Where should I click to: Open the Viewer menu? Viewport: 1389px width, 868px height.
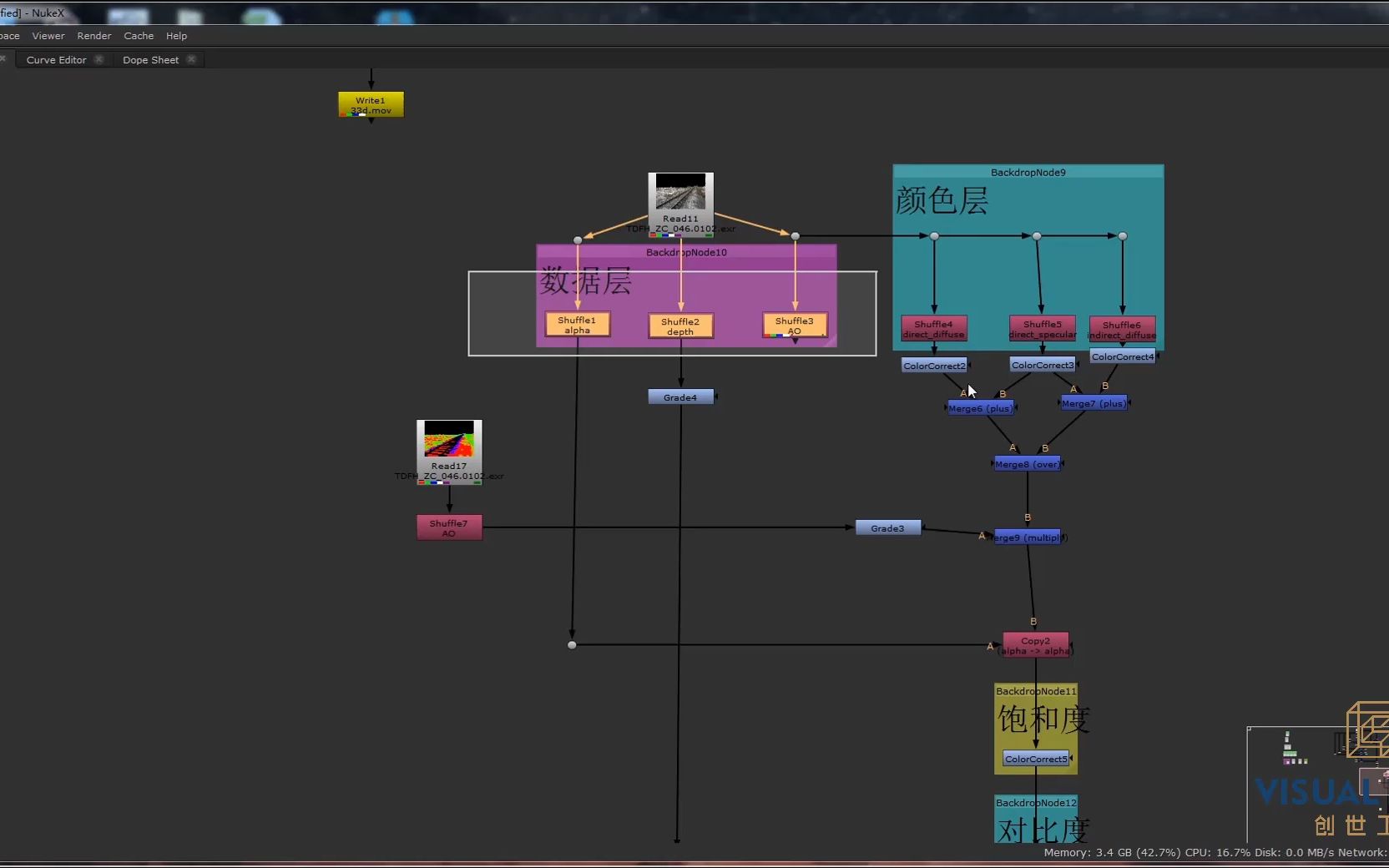[48, 36]
